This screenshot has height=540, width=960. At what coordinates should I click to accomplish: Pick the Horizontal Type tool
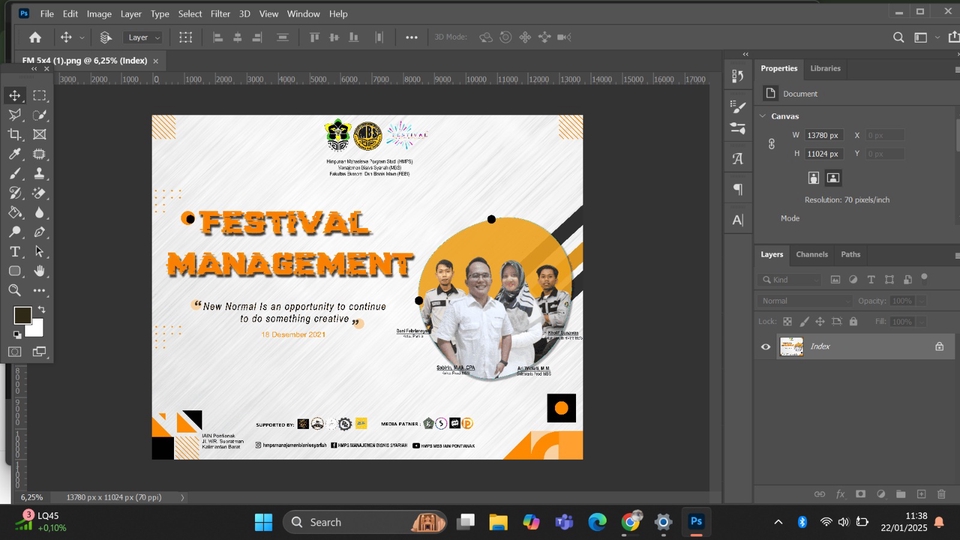tap(15, 251)
